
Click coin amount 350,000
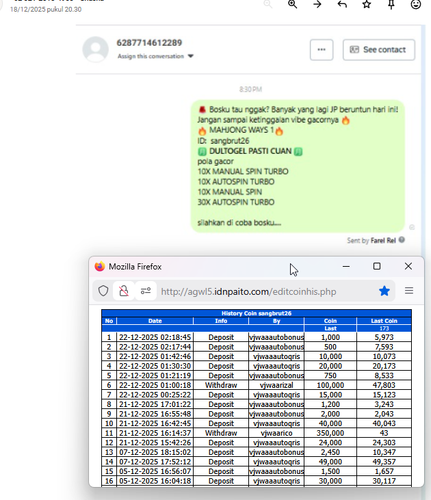[330, 433]
